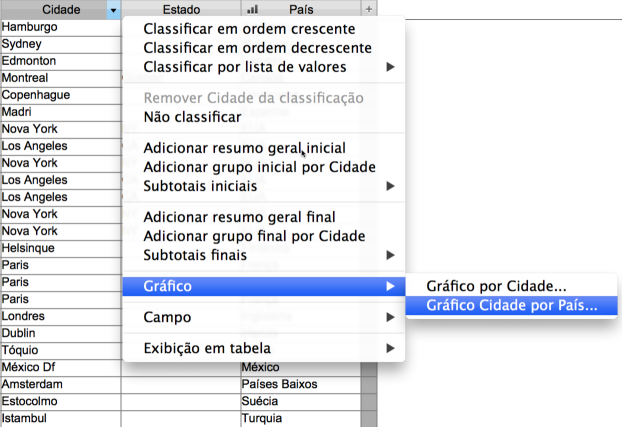622x427 pixels.
Task: Click the Copenhague cell
Action: coord(61,96)
